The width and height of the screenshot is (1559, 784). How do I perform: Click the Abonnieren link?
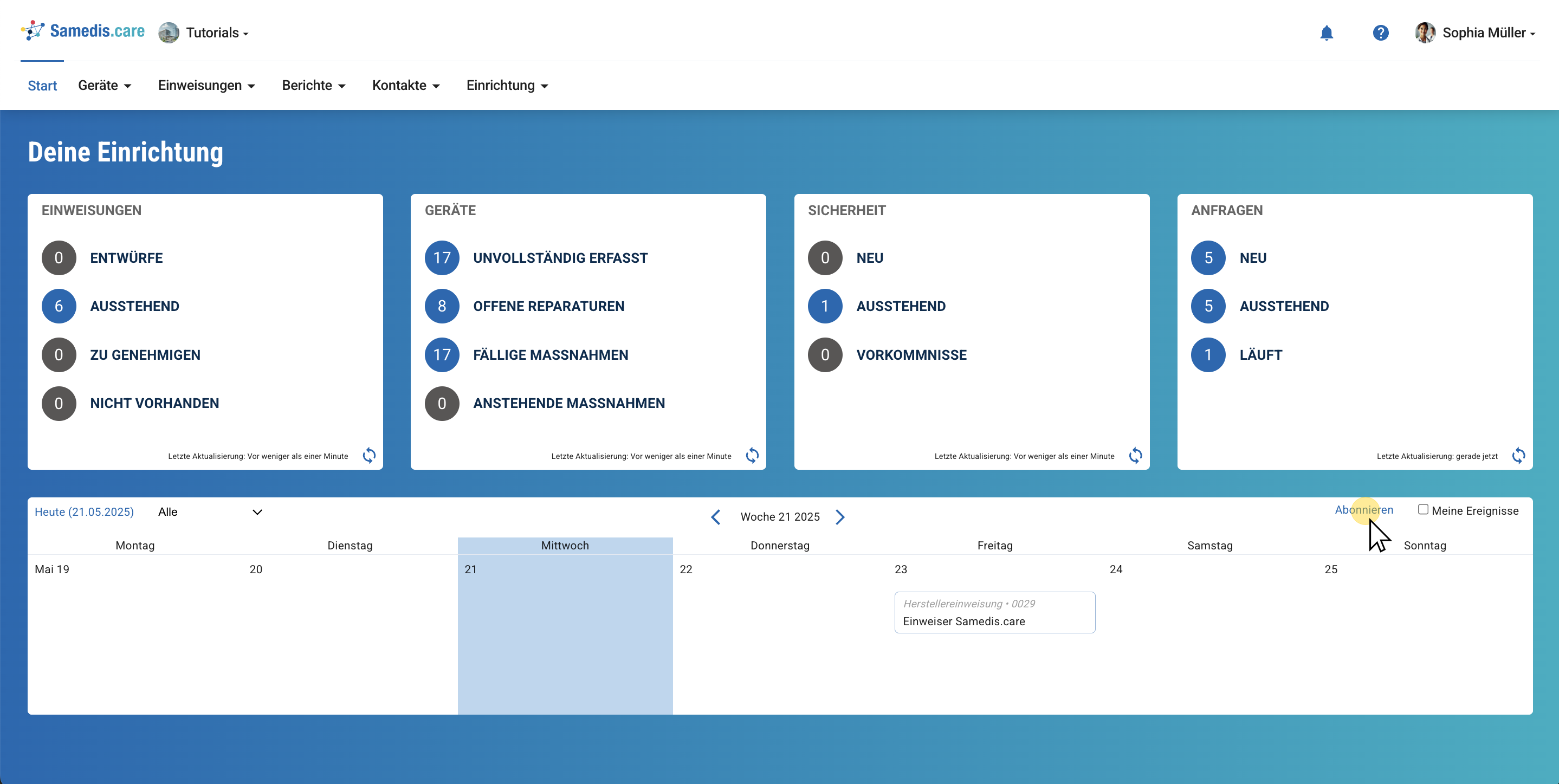pyautogui.click(x=1363, y=510)
